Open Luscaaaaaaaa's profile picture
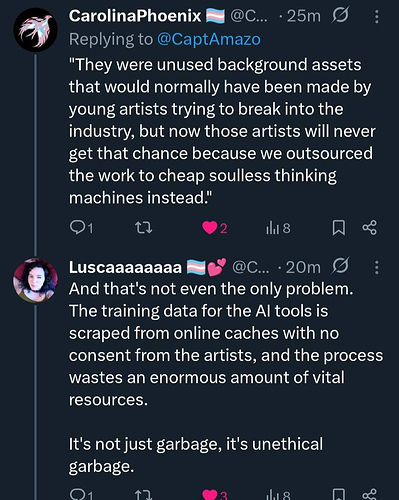This screenshot has height=500, width=399. tap(35, 280)
